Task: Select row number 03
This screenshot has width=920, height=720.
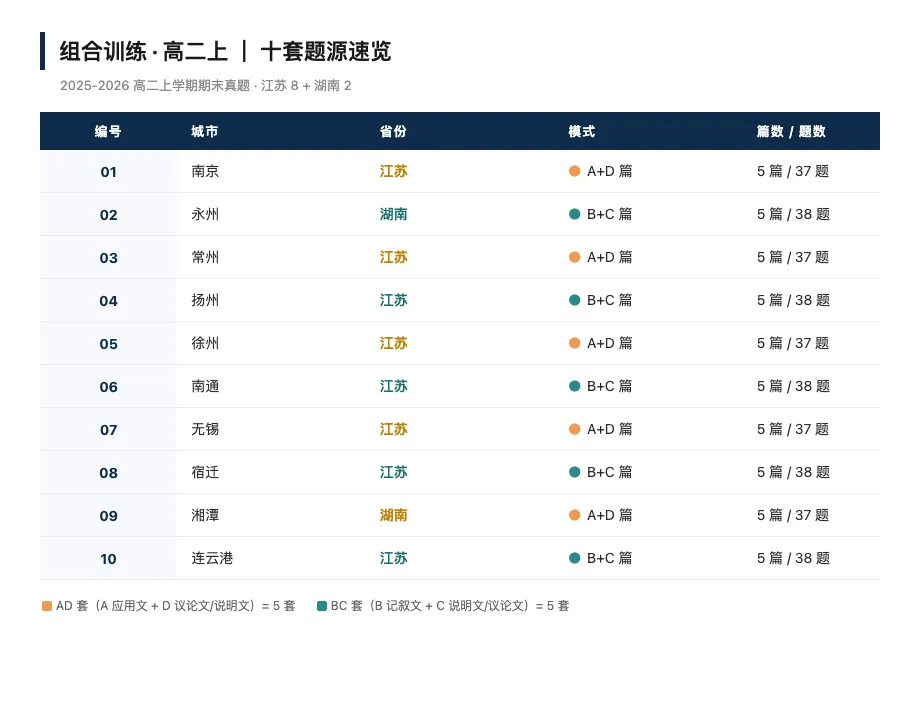Action: tap(109, 258)
